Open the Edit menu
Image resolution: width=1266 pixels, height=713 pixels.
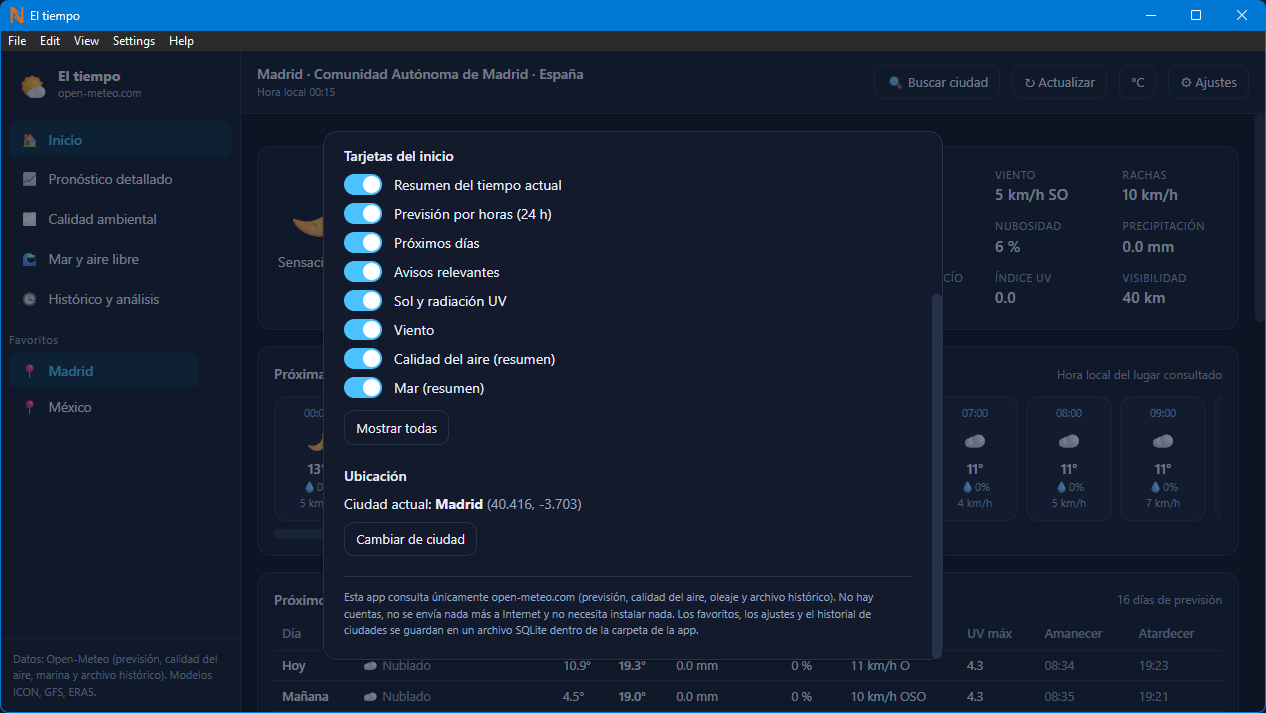[x=50, y=41]
